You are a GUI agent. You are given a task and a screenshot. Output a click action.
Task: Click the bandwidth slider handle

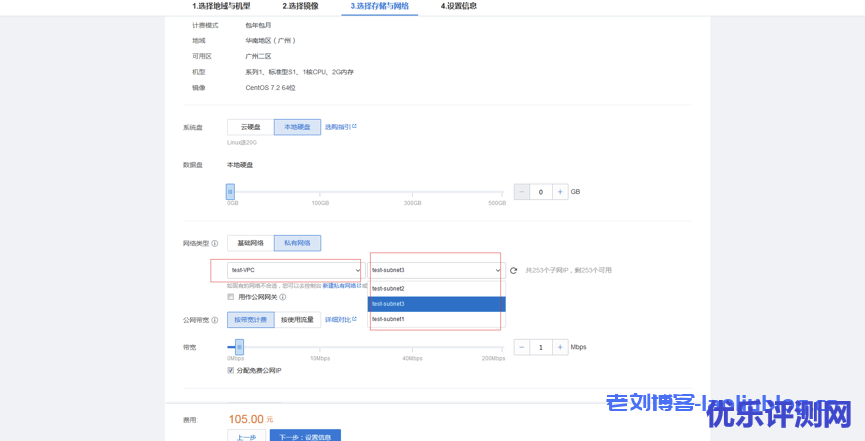click(x=239, y=346)
